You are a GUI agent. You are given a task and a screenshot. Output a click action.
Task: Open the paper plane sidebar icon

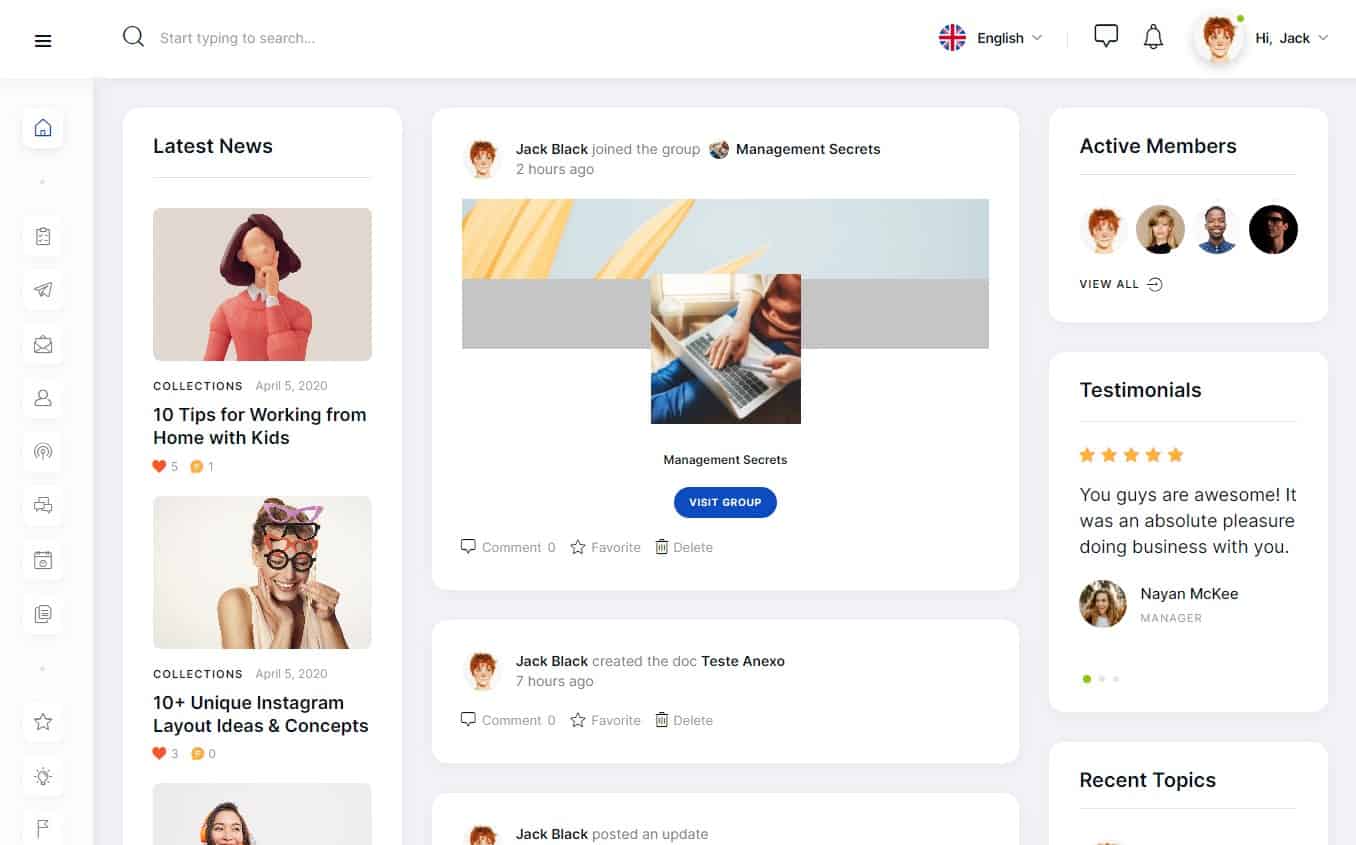43,290
